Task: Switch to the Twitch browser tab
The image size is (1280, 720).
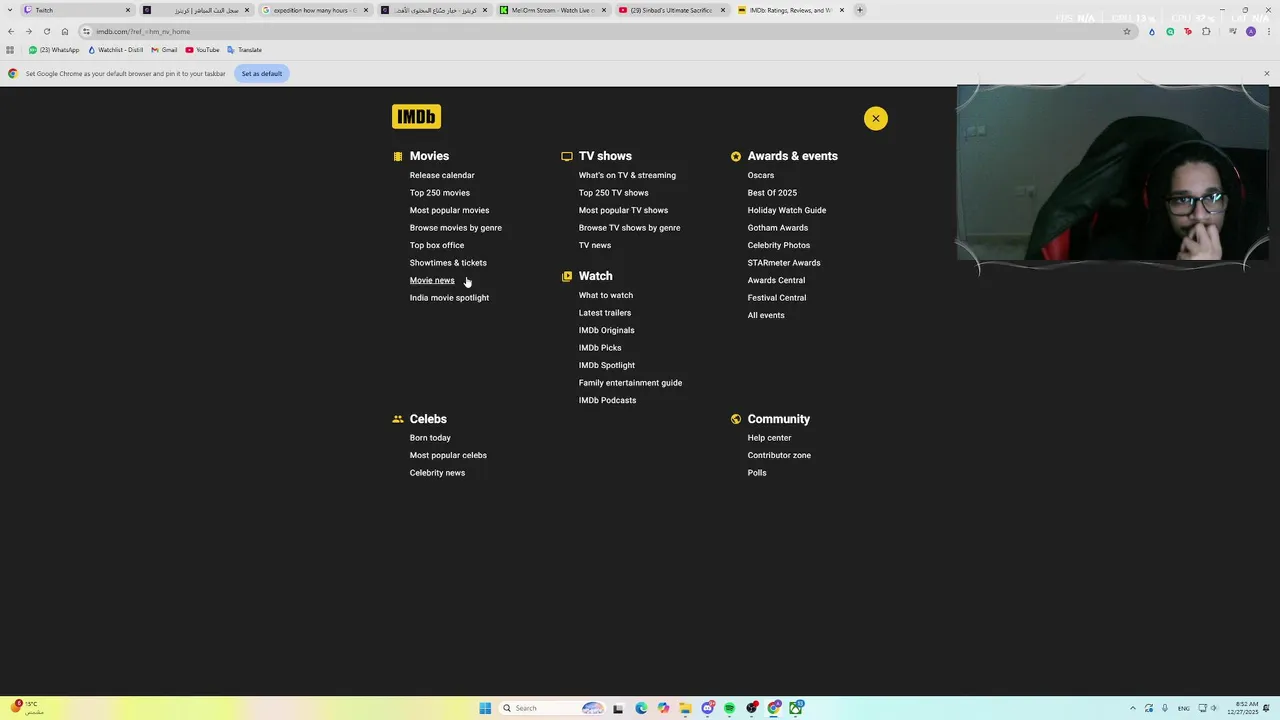Action: pos(78,10)
